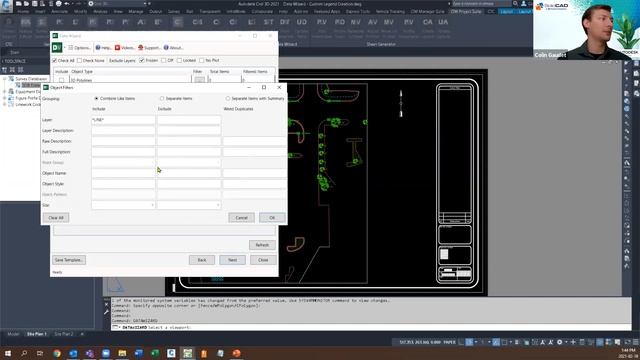Toggle the Locked exclude-layers checkbox
640x360 pixels.
click(179, 60)
